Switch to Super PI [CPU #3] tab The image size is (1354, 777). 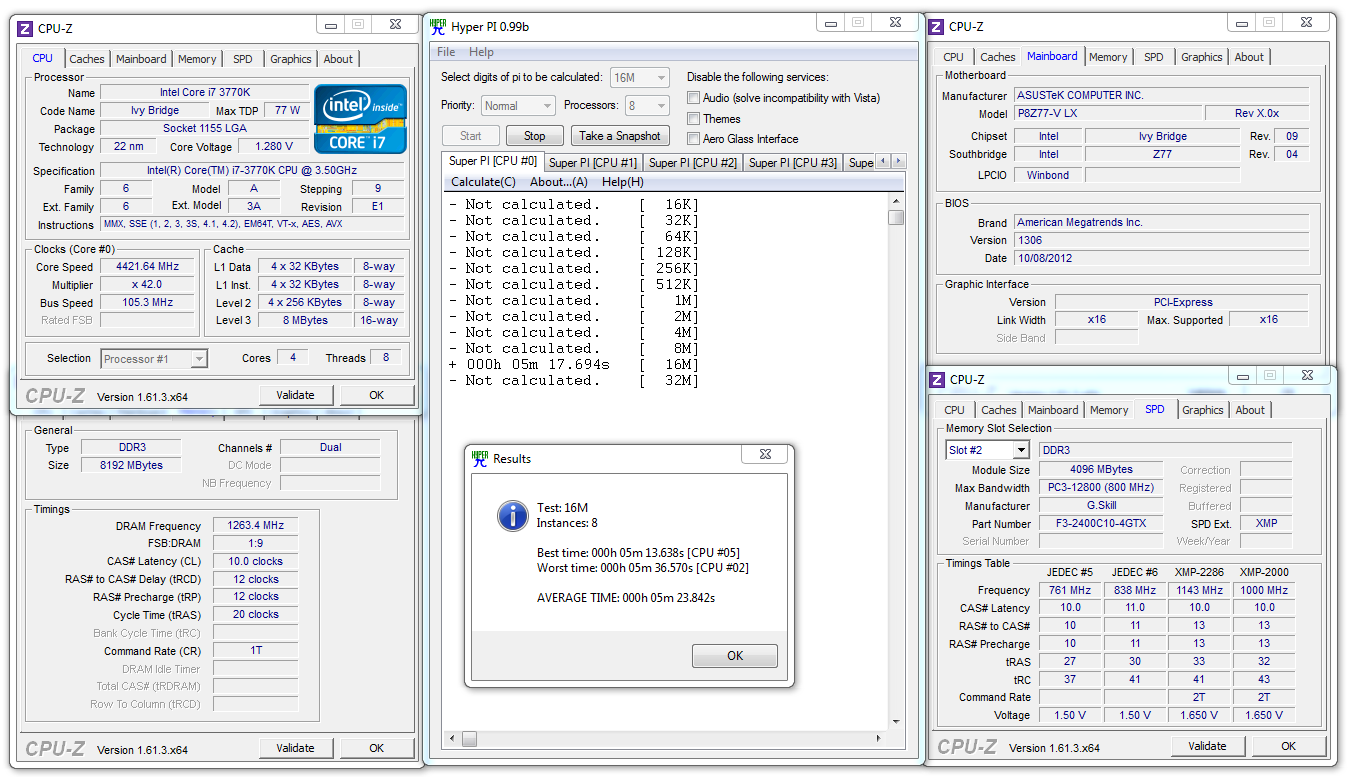(x=792, y=163)
